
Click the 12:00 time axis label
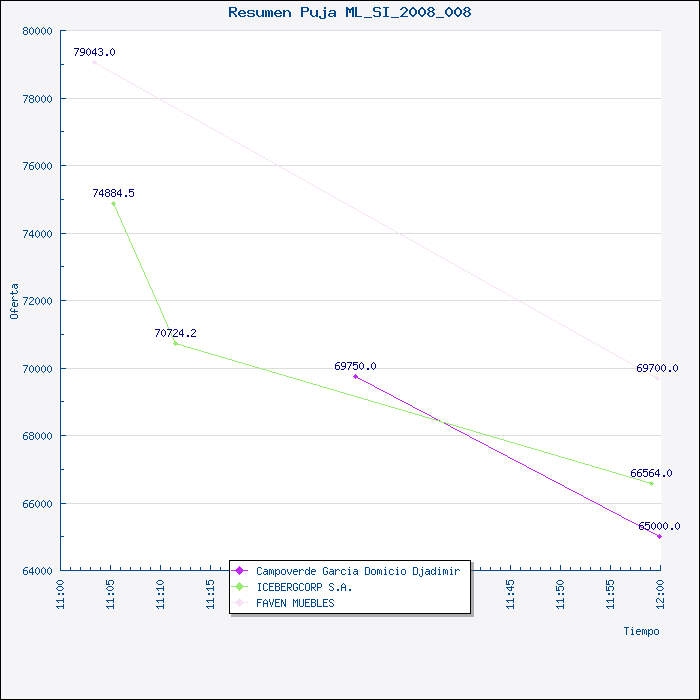660,594
